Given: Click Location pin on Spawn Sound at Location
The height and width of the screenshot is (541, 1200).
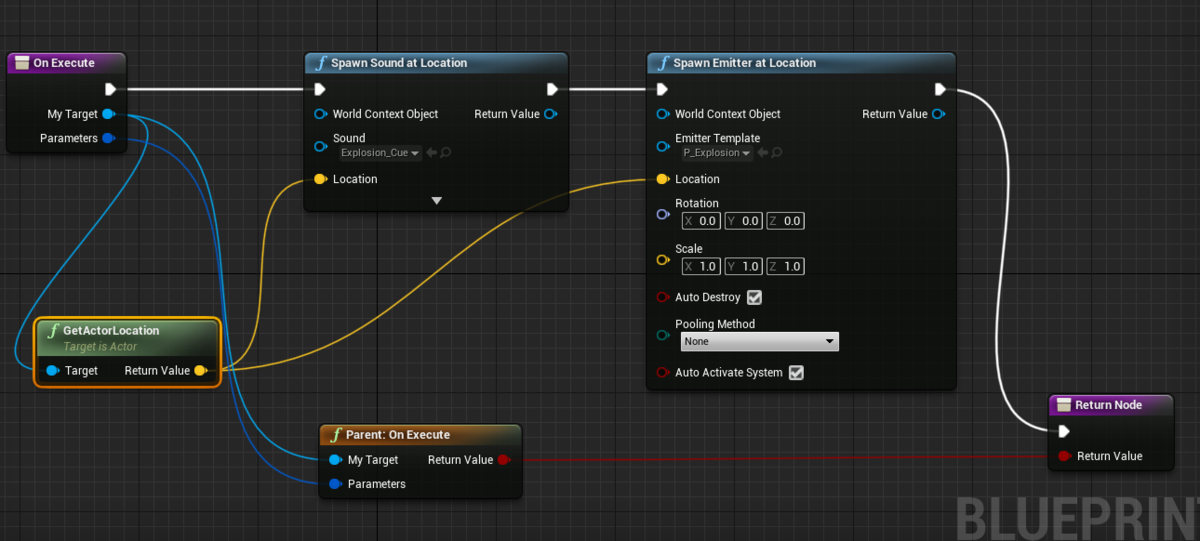Looking at the screenshot, I should tap(320, 179).
